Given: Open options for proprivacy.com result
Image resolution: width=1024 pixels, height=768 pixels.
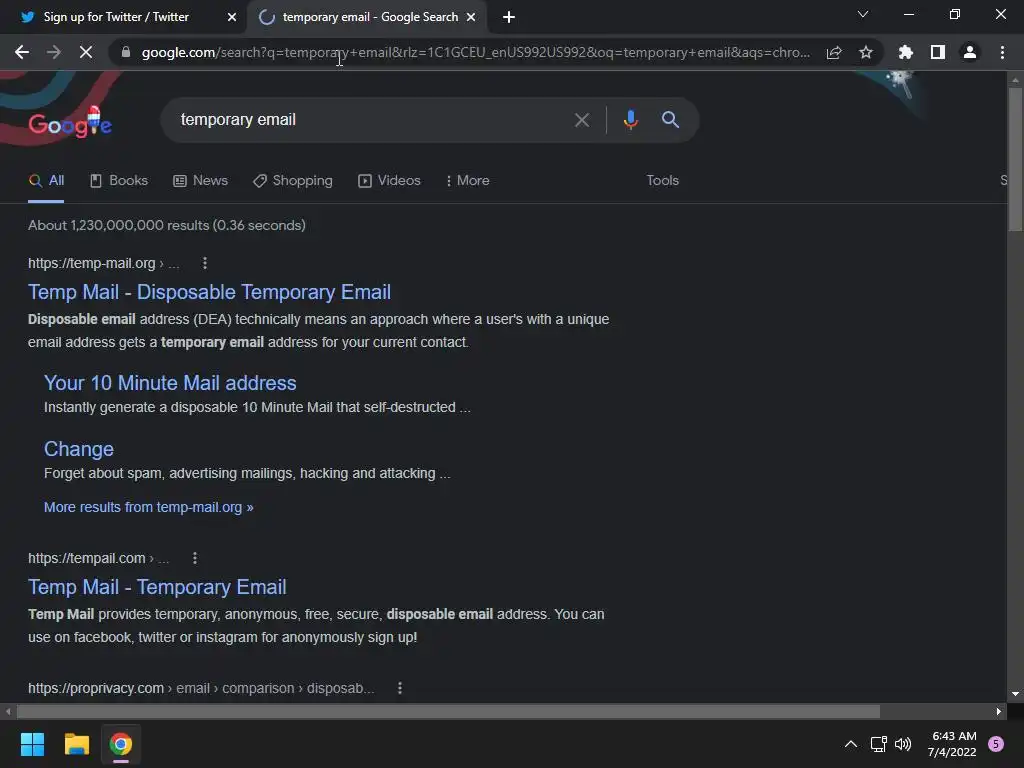Looking at the screenshot, I should tap(400, 688).
